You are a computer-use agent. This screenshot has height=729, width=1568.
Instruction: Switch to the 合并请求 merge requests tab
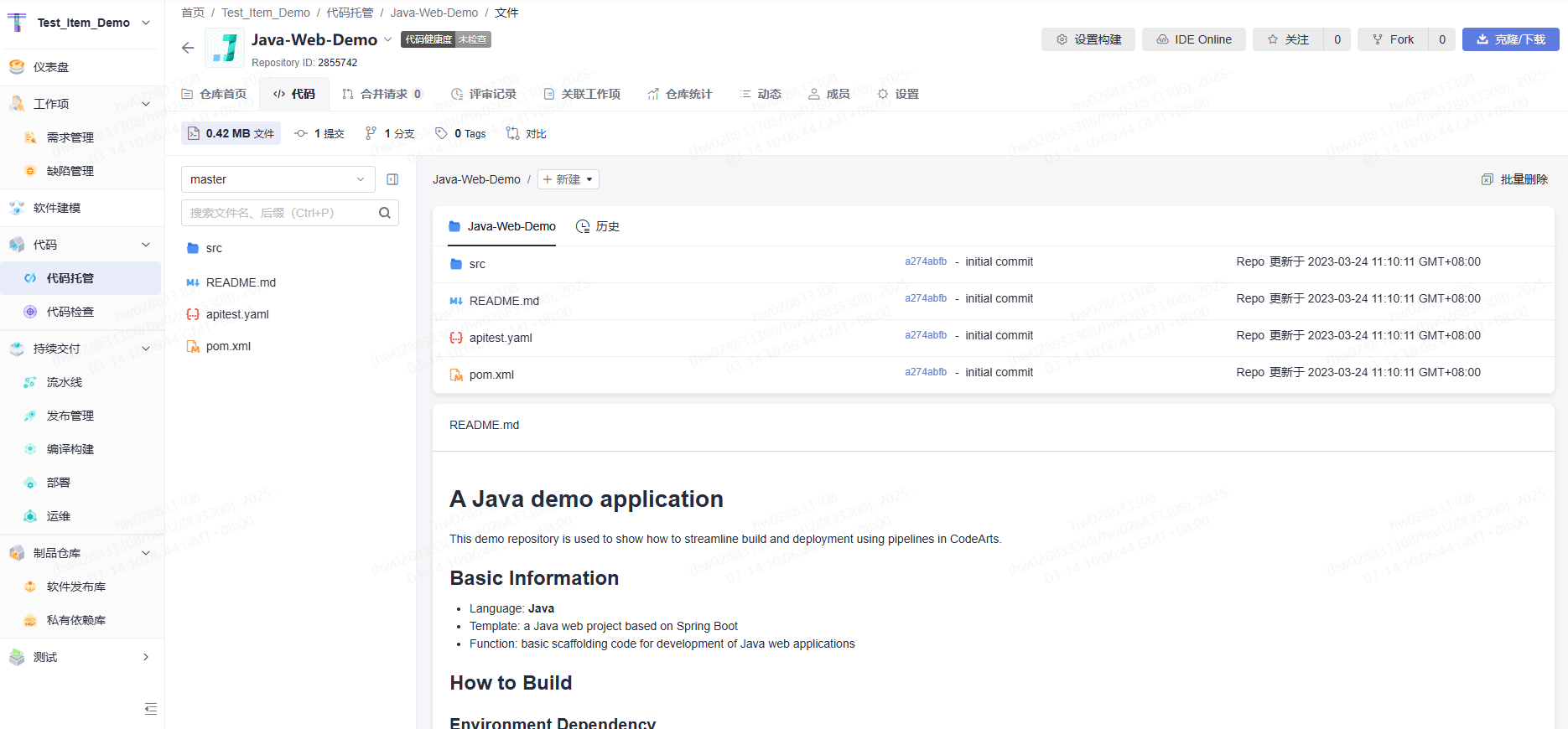(382, 94)
